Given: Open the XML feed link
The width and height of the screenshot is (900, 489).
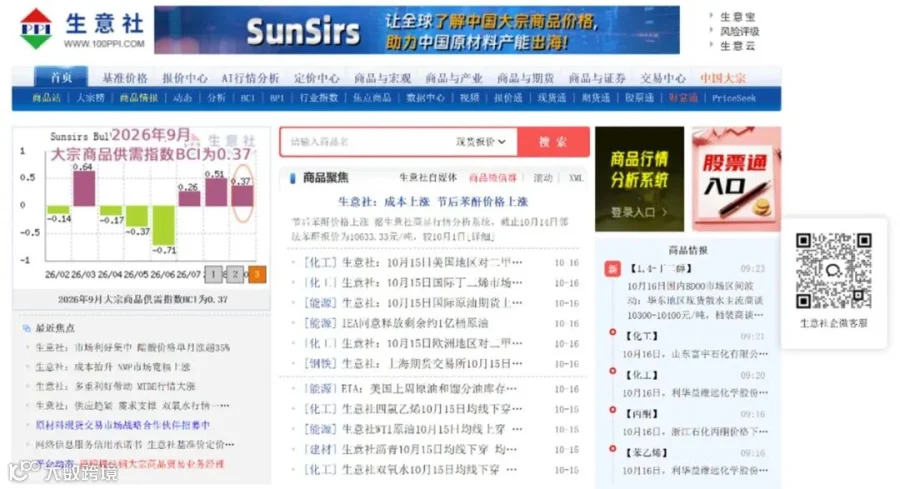Looking at the screenshot, I should (x=576, y=178).
